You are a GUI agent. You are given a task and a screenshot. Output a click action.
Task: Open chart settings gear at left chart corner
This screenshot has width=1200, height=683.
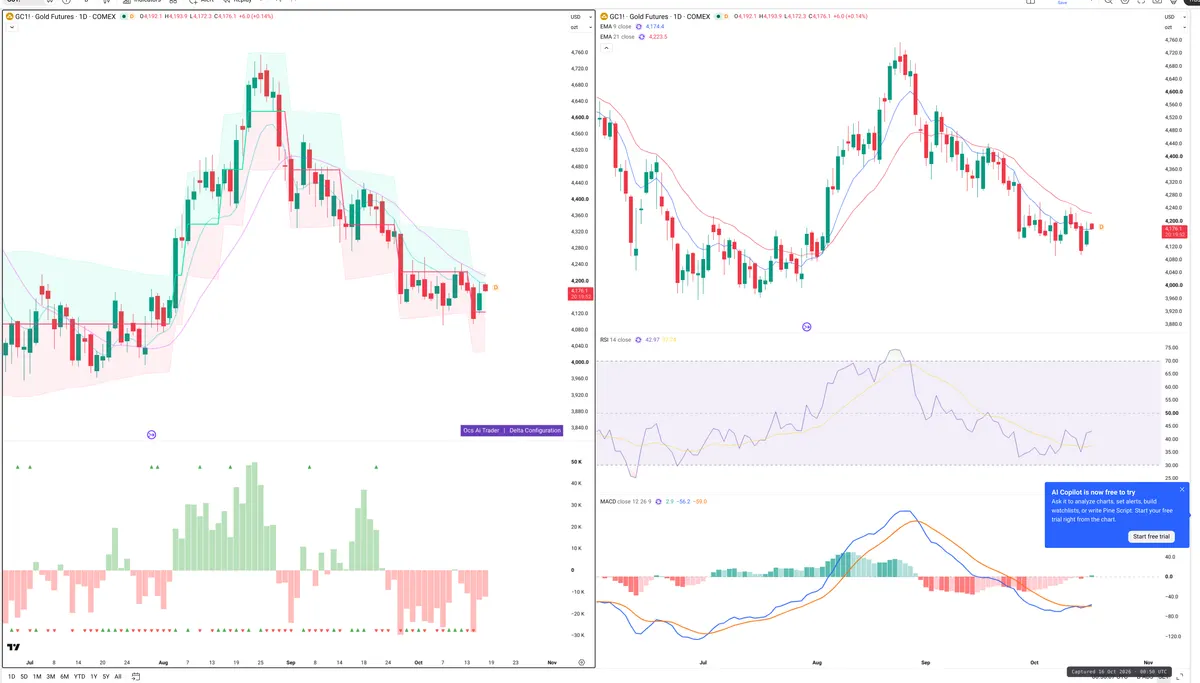click(581, 662)
